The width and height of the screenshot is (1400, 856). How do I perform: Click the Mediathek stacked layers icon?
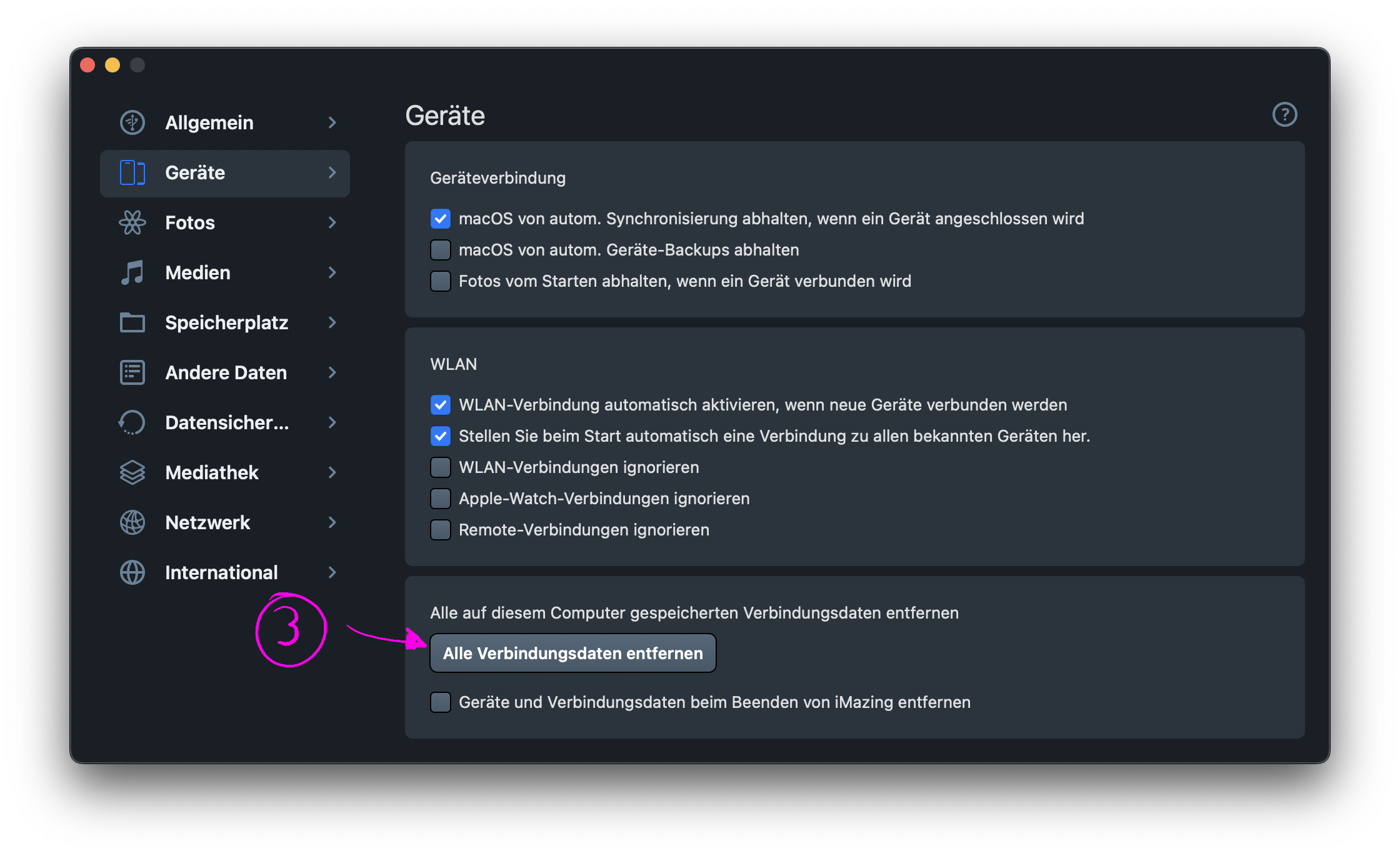[x=132, y=472]
